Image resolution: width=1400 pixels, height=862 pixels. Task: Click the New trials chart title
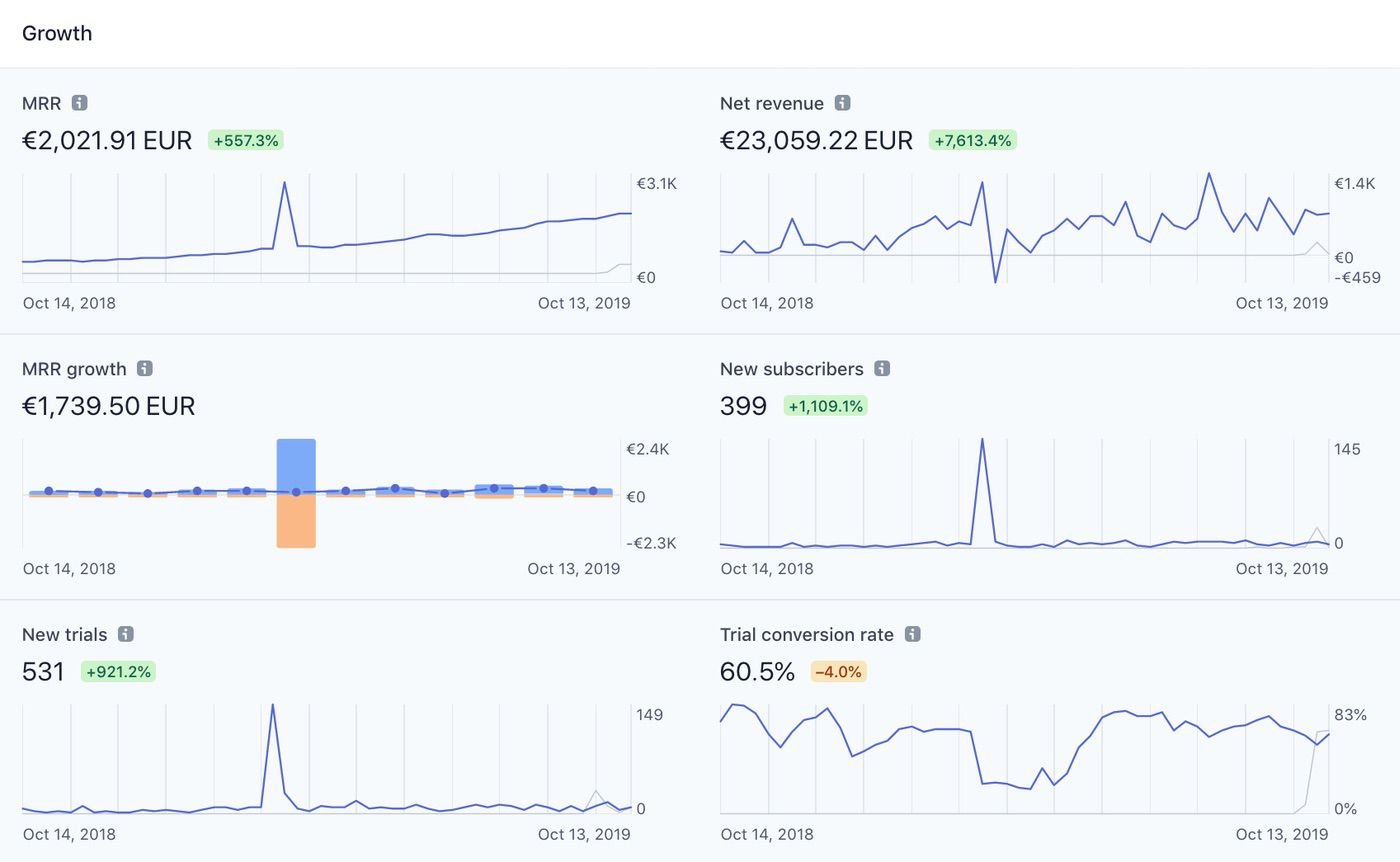[65, 635]
